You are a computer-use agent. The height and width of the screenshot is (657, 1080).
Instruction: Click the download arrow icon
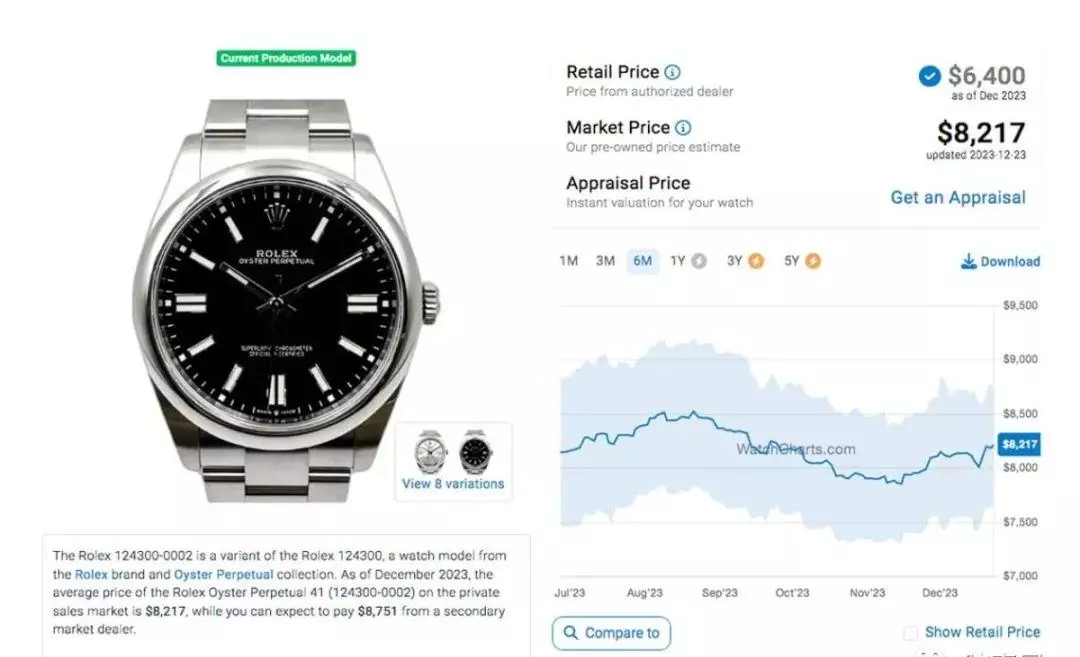pos(968,261)
